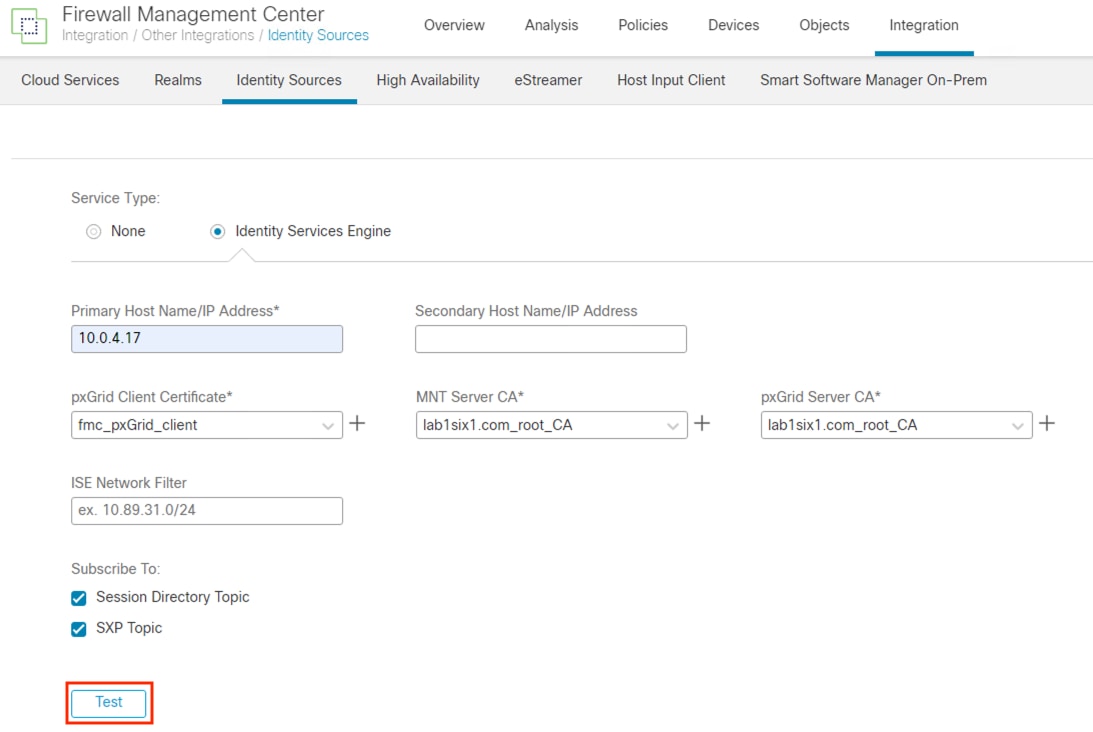The image size is (1093, 732).
Task: Switch to High Availability tab
Action: click(428, 80)
